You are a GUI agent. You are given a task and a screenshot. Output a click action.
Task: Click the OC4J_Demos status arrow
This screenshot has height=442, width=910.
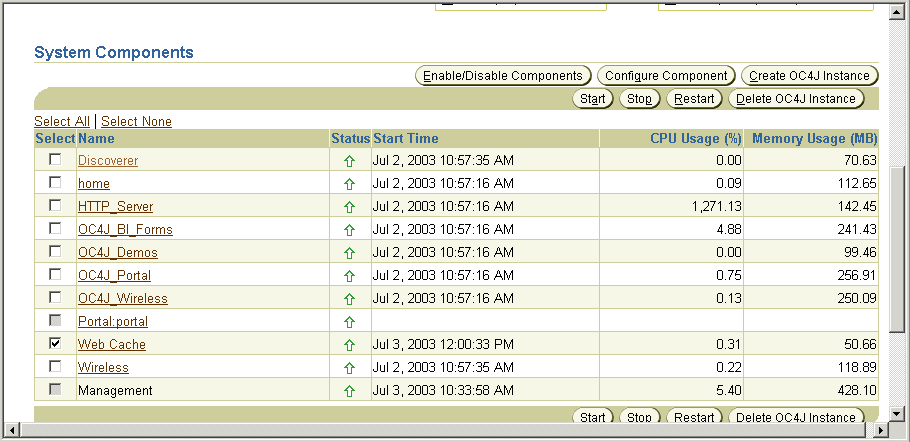pos(349,253)
